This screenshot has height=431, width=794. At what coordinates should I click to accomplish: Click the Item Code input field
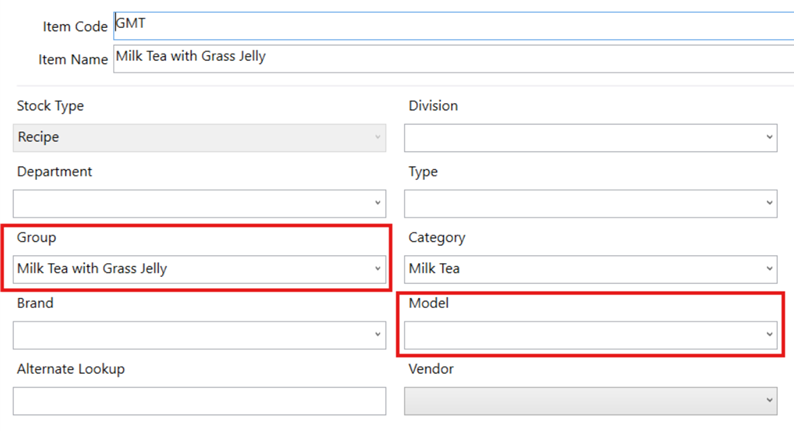(450, 25)
